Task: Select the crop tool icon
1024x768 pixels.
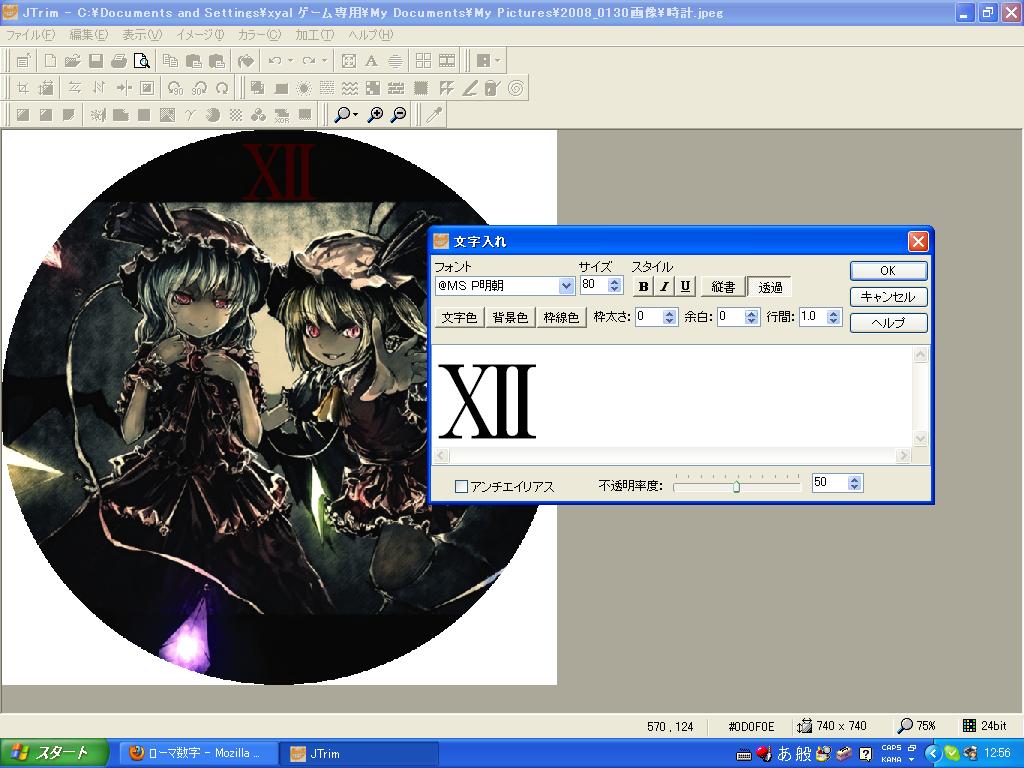Action: pyautogui.click(x=23, y=88)
